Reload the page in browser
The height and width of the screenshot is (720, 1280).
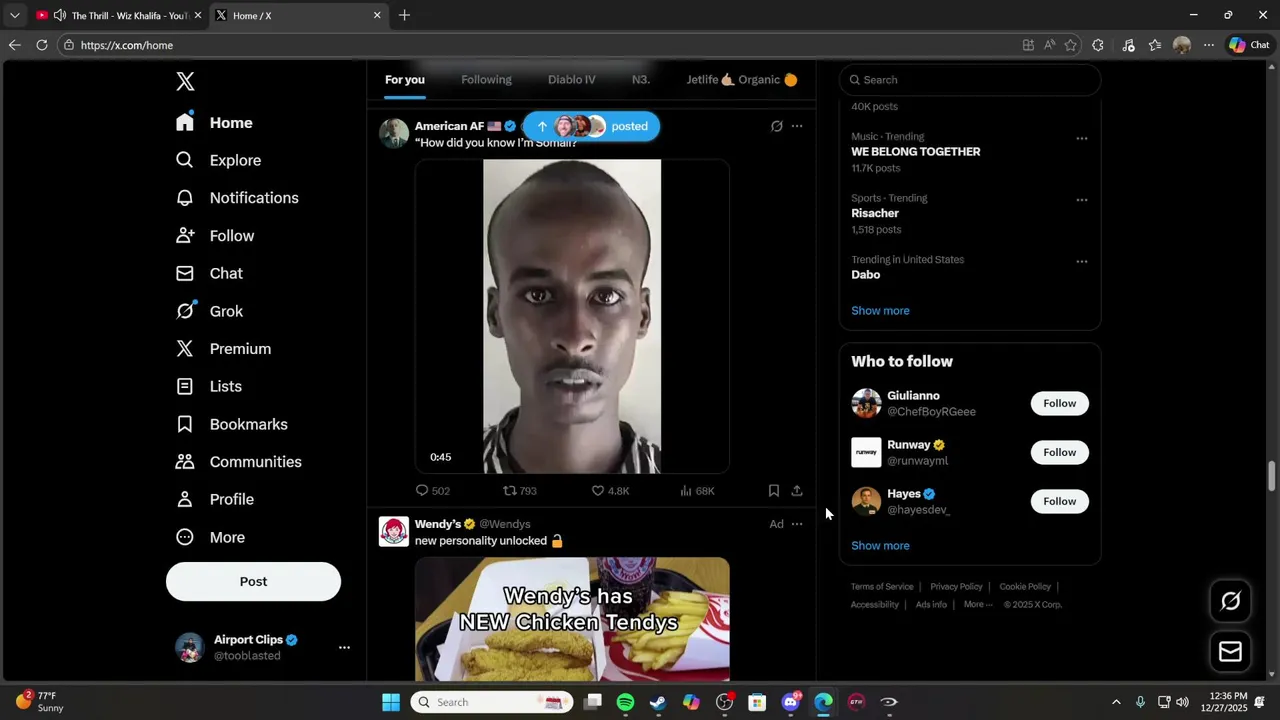[42, 45]
